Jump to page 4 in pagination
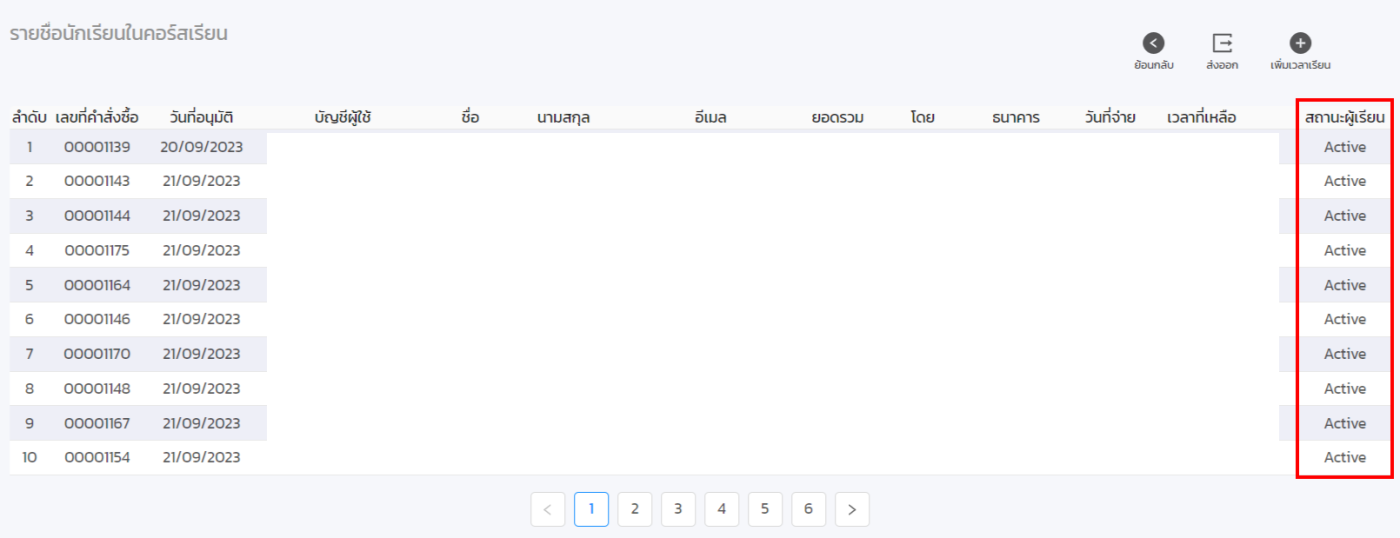This screenshot has width=1400, height=538. pyautogui.click(x=721, y=509)
